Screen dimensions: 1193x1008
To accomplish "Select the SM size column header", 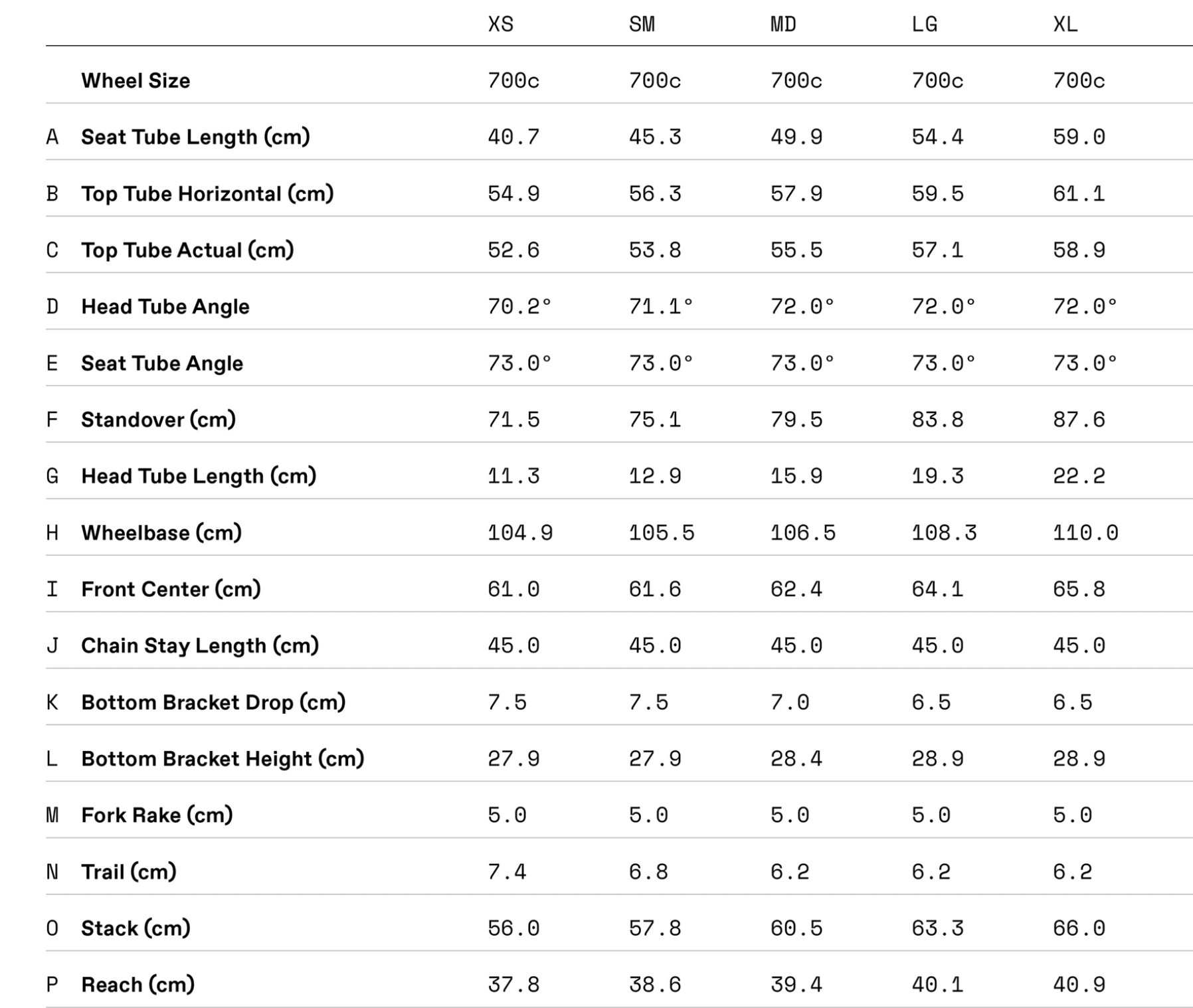I will [642, 25].
